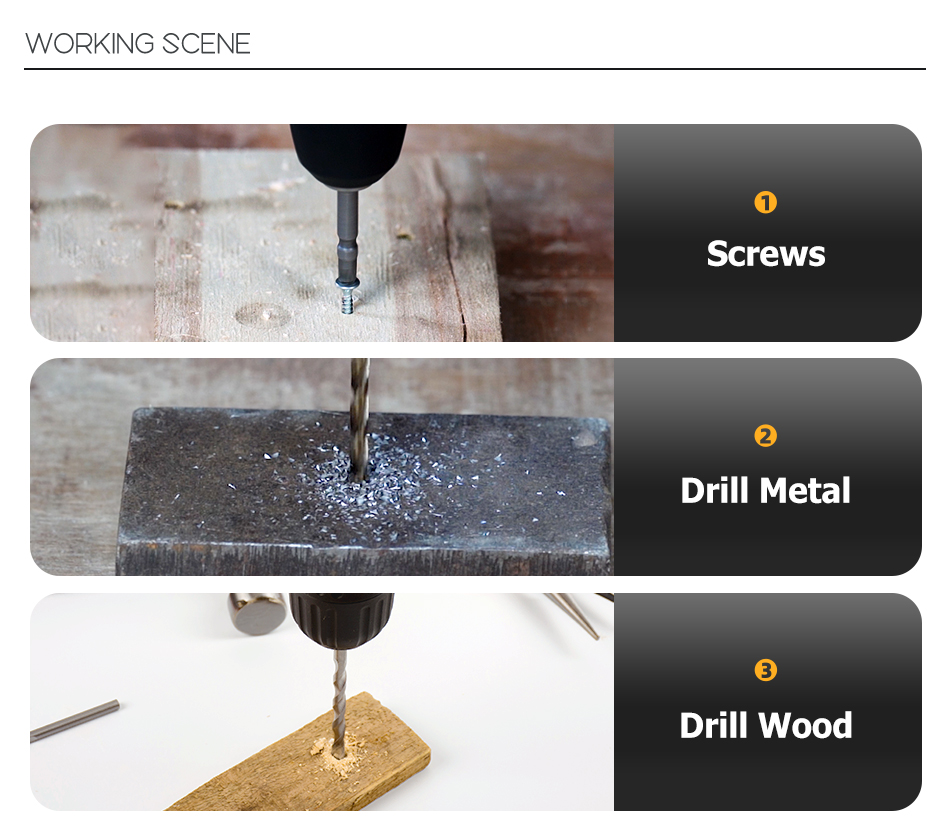The width and height of the screenshot is (950, 820).
Task: Click the drill chuck in the wood photo
Action: click(x=341, y=619)
